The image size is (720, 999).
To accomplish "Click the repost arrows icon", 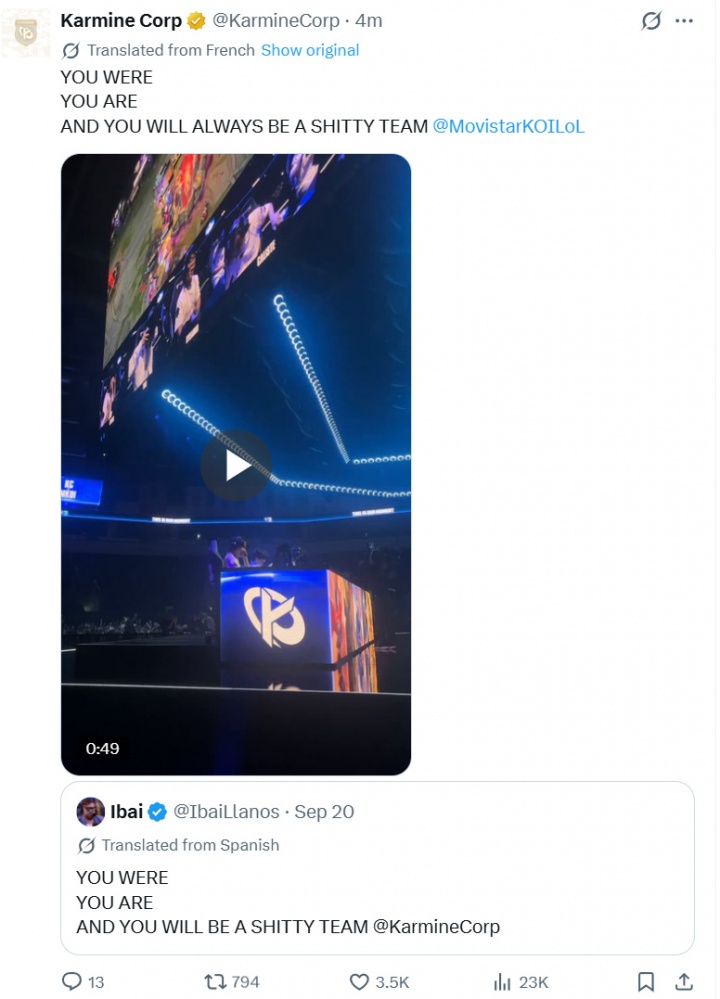I will (215, 981).
